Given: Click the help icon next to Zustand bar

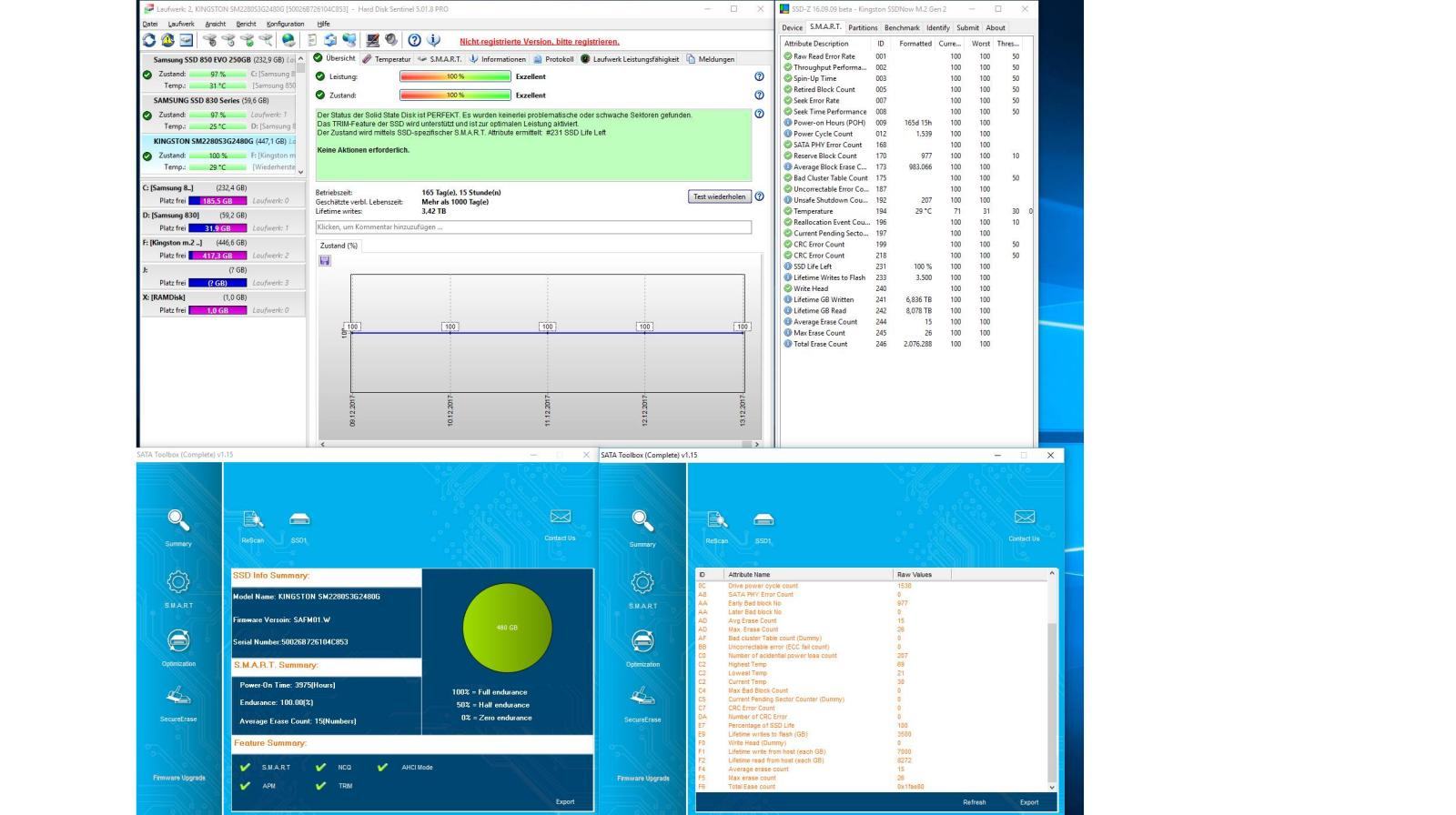Looking at the screenshot, I should pyautogui.click(x=759, y=95).
